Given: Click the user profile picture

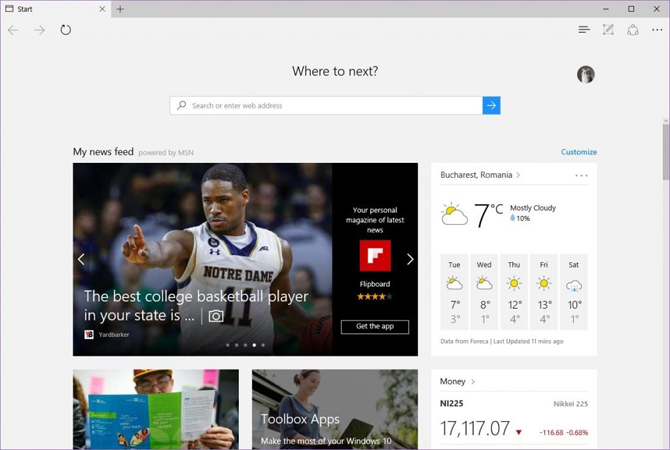Looking at the screenshot, I should pos(585,74).
